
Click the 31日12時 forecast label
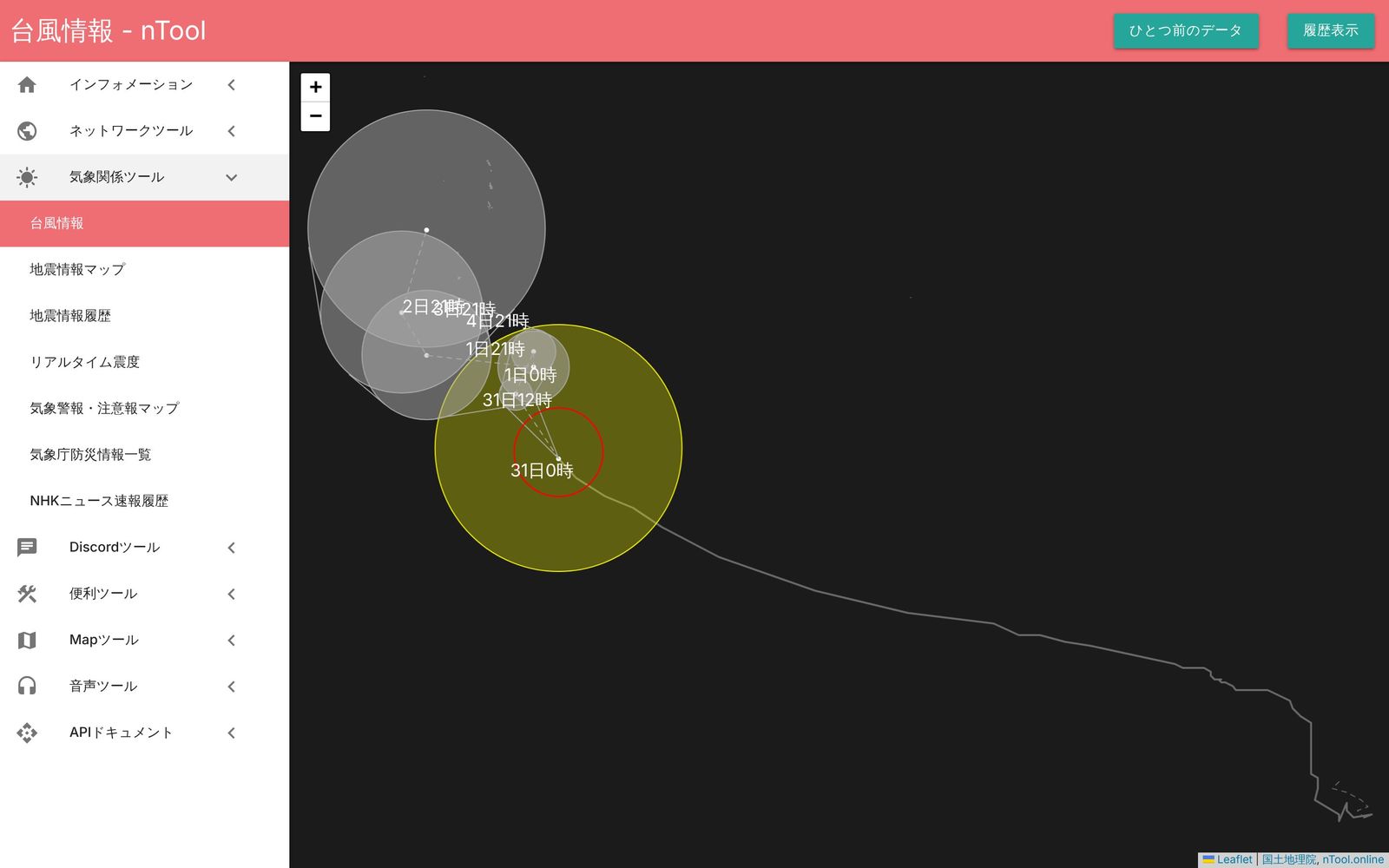click(x=517, y=400)
